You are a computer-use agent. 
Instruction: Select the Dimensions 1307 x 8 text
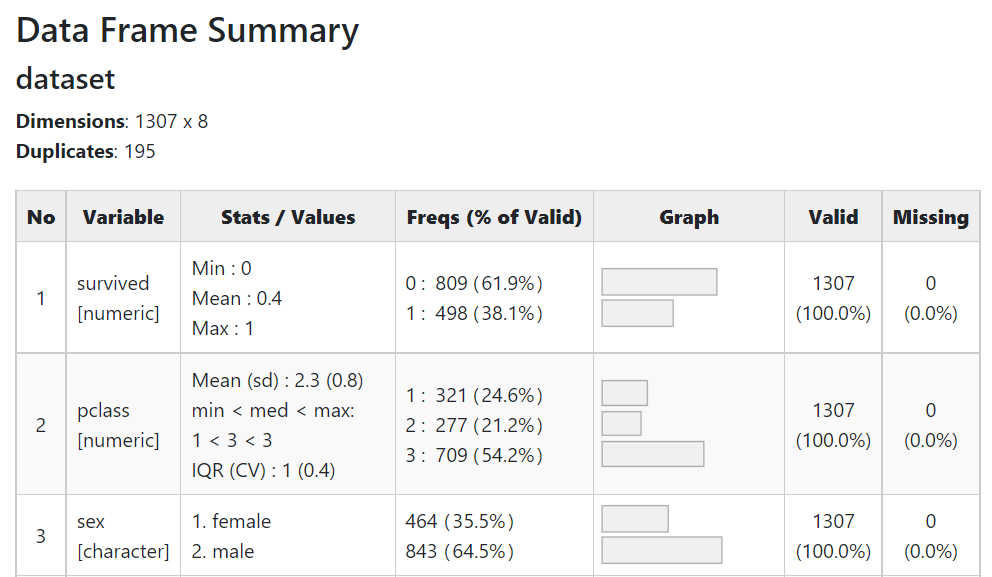click(x=112, y=122)
